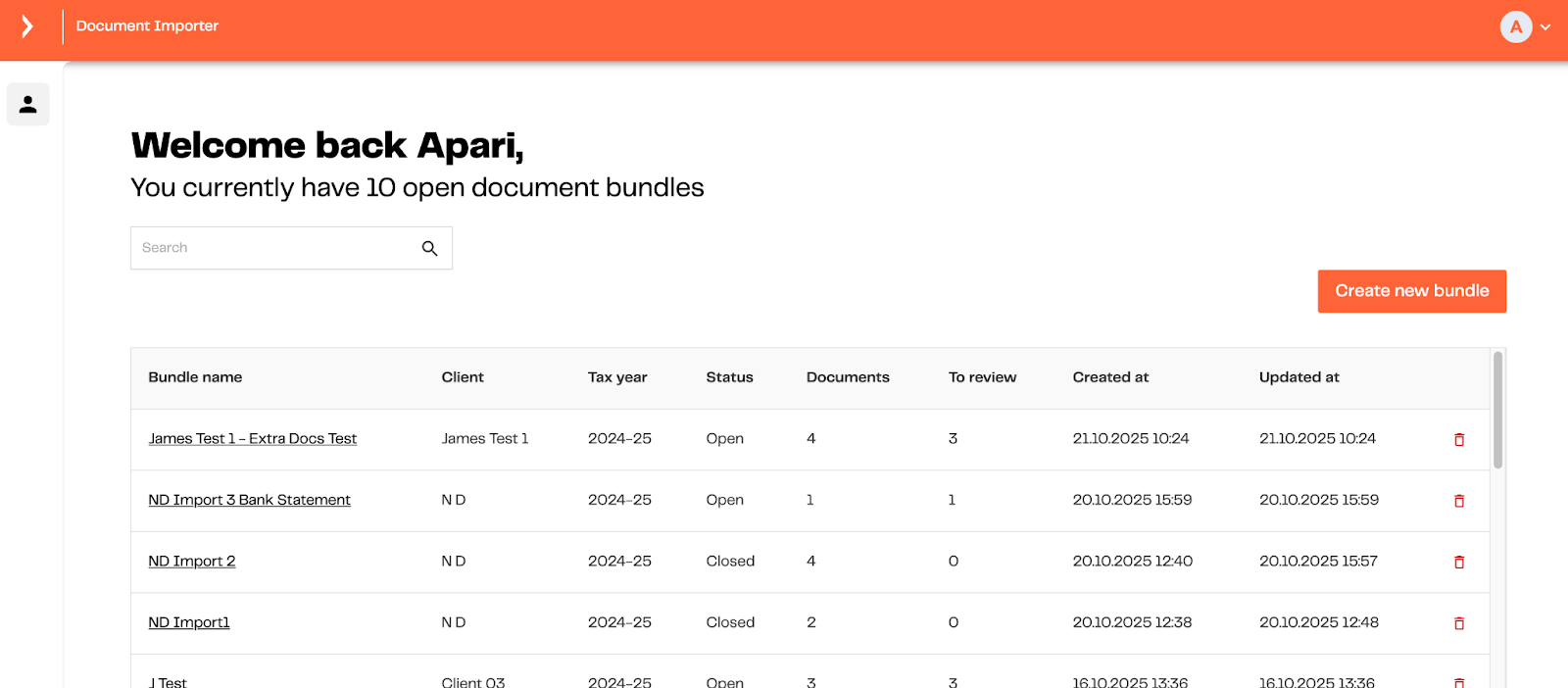
Task: Click the Create new bundle button
Action: point(1411,291)
